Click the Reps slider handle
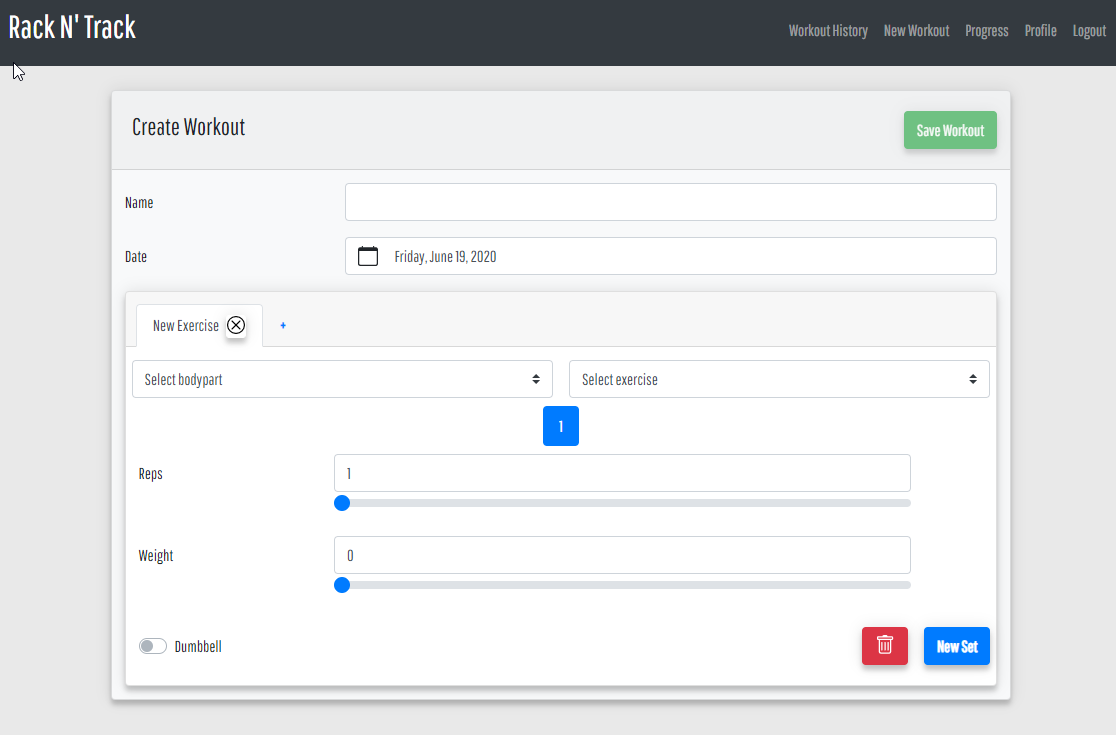Viewport: 1116px width, 735px height. (342, 503)
